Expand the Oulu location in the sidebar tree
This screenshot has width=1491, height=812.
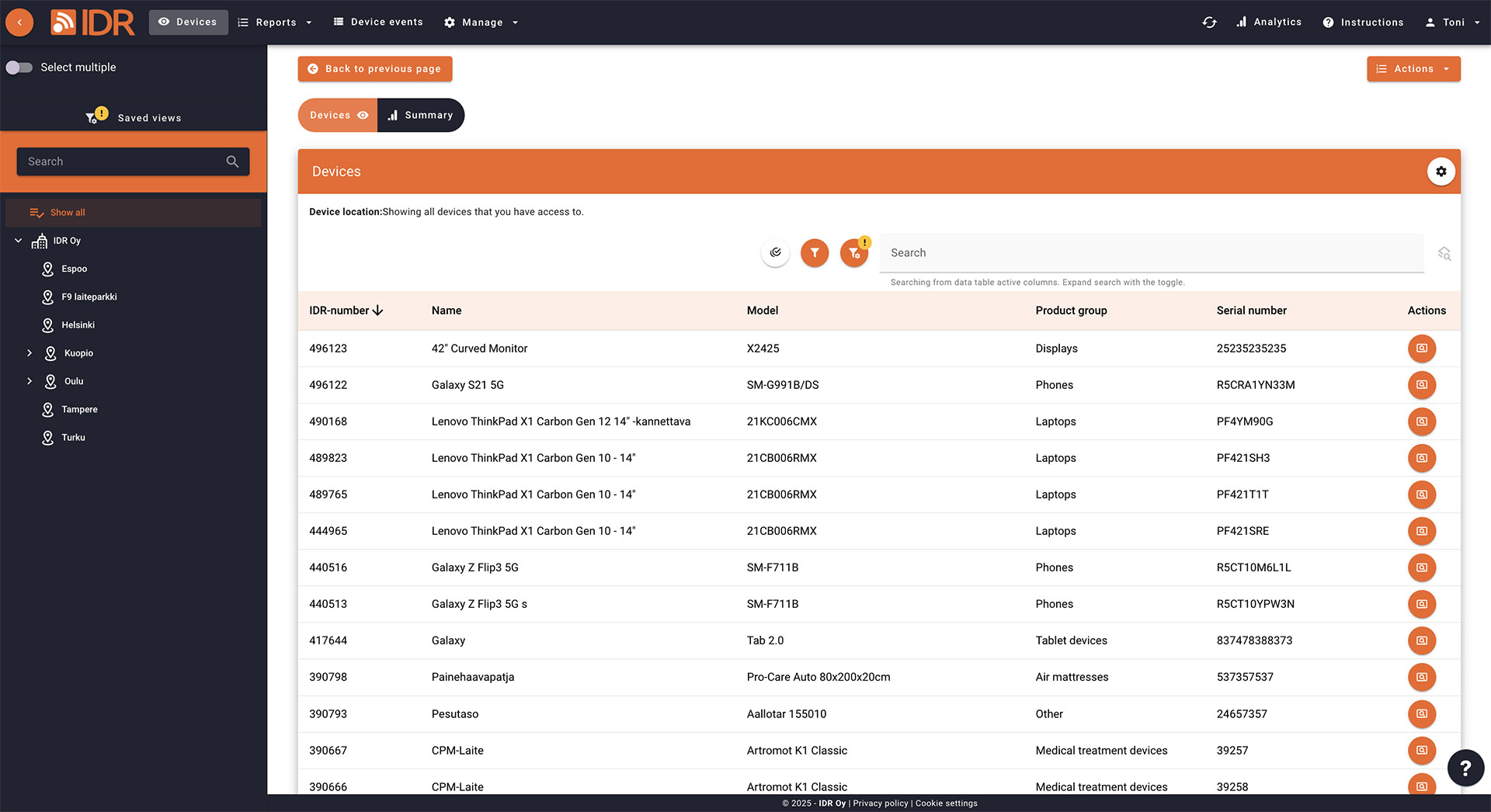point(30,380)
